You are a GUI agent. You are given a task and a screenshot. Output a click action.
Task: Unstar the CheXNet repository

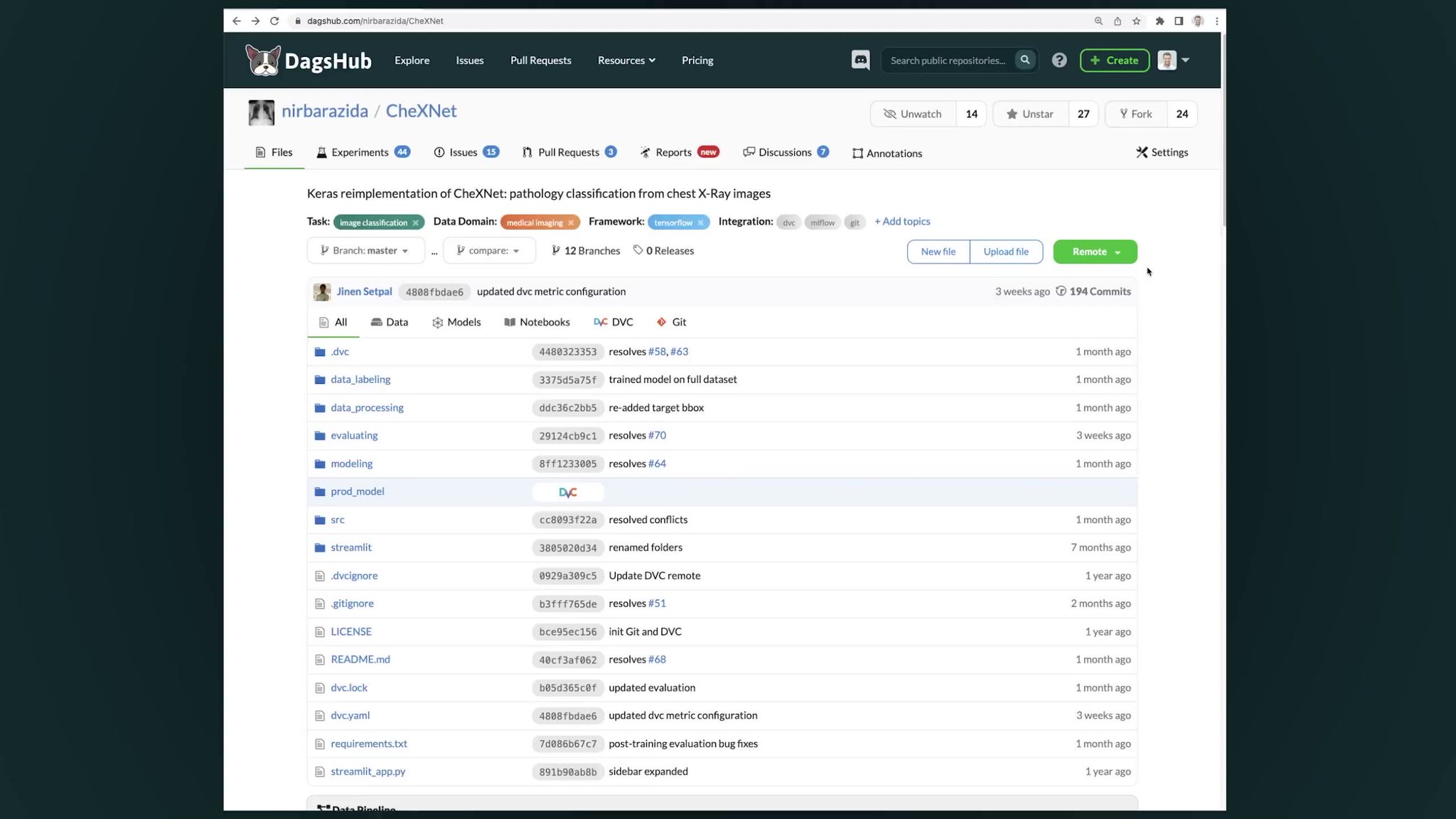[1029, 114]
